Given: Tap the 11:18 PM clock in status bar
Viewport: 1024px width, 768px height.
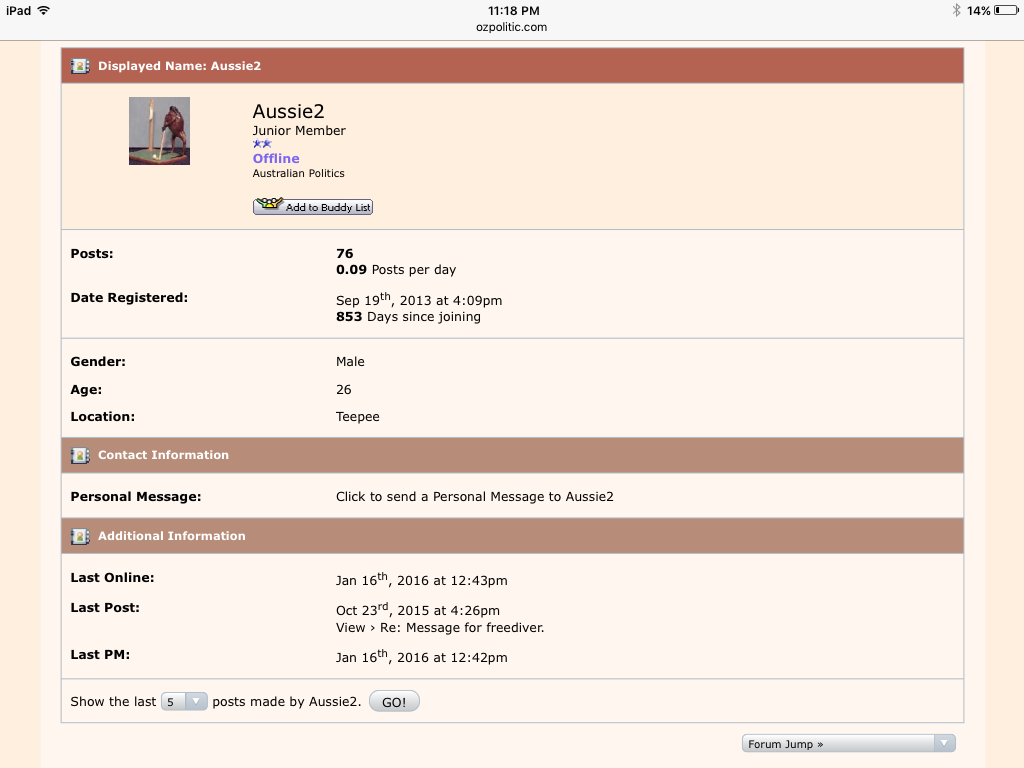Looking at the screenshot, I should click(x=511, y=10).
